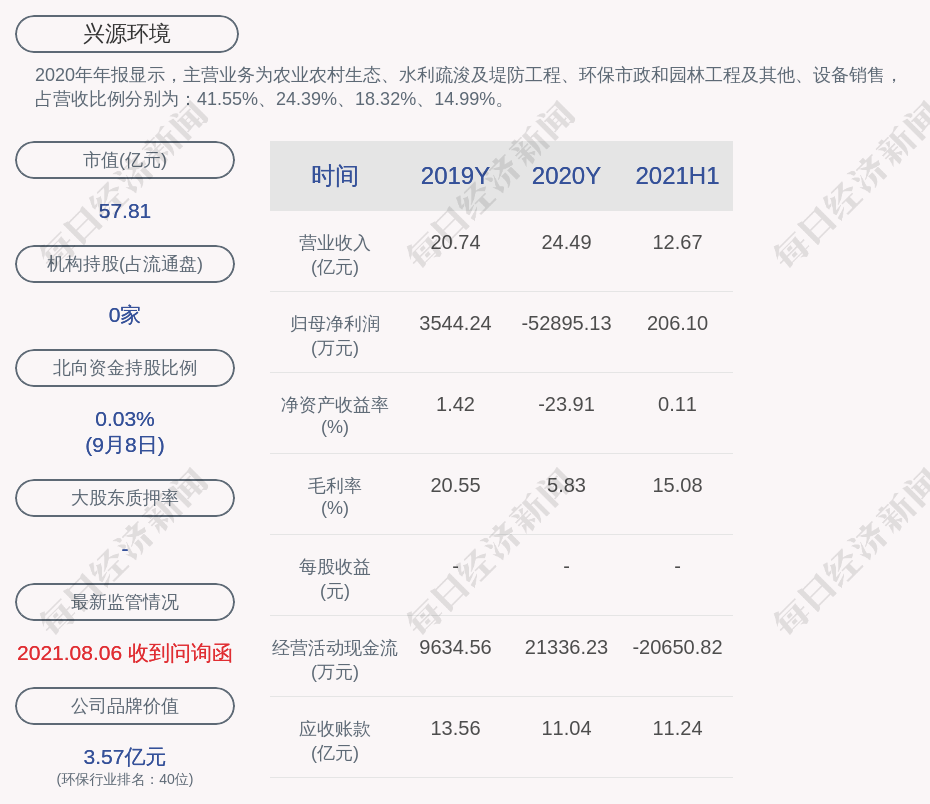This screenshot has width=930, height=804.
Task: Open the 最新监管情况 label pill
Action: pyautogui.click(x=125, y=602)
